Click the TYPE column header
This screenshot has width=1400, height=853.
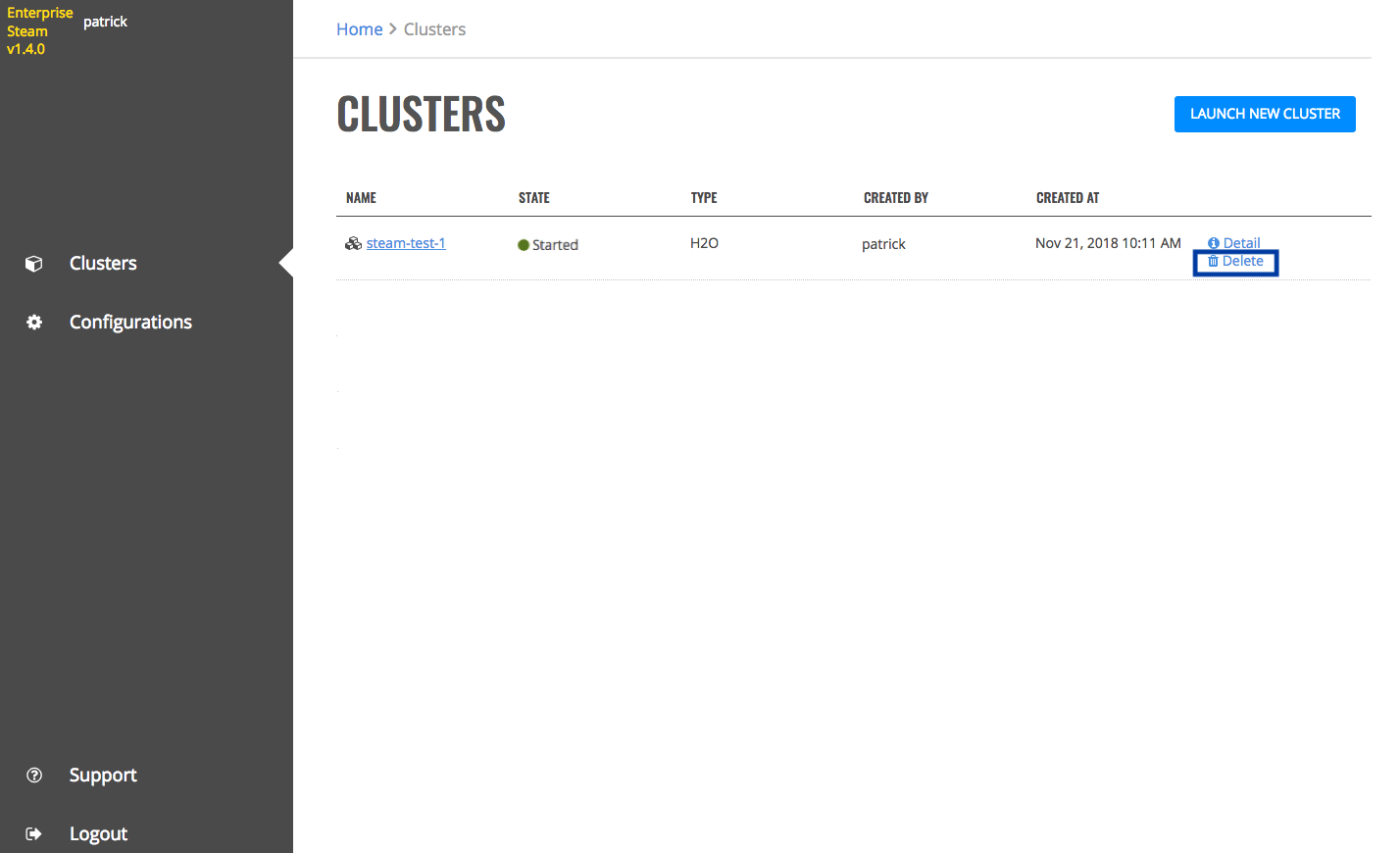point(704,198)
